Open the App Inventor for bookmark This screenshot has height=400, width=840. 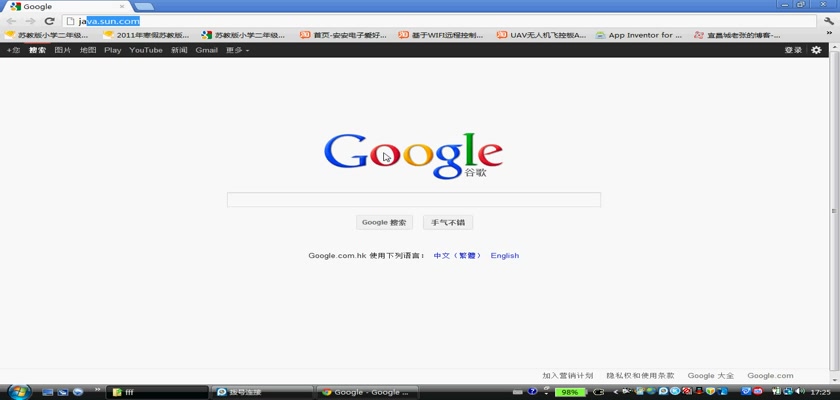point(639,35)
